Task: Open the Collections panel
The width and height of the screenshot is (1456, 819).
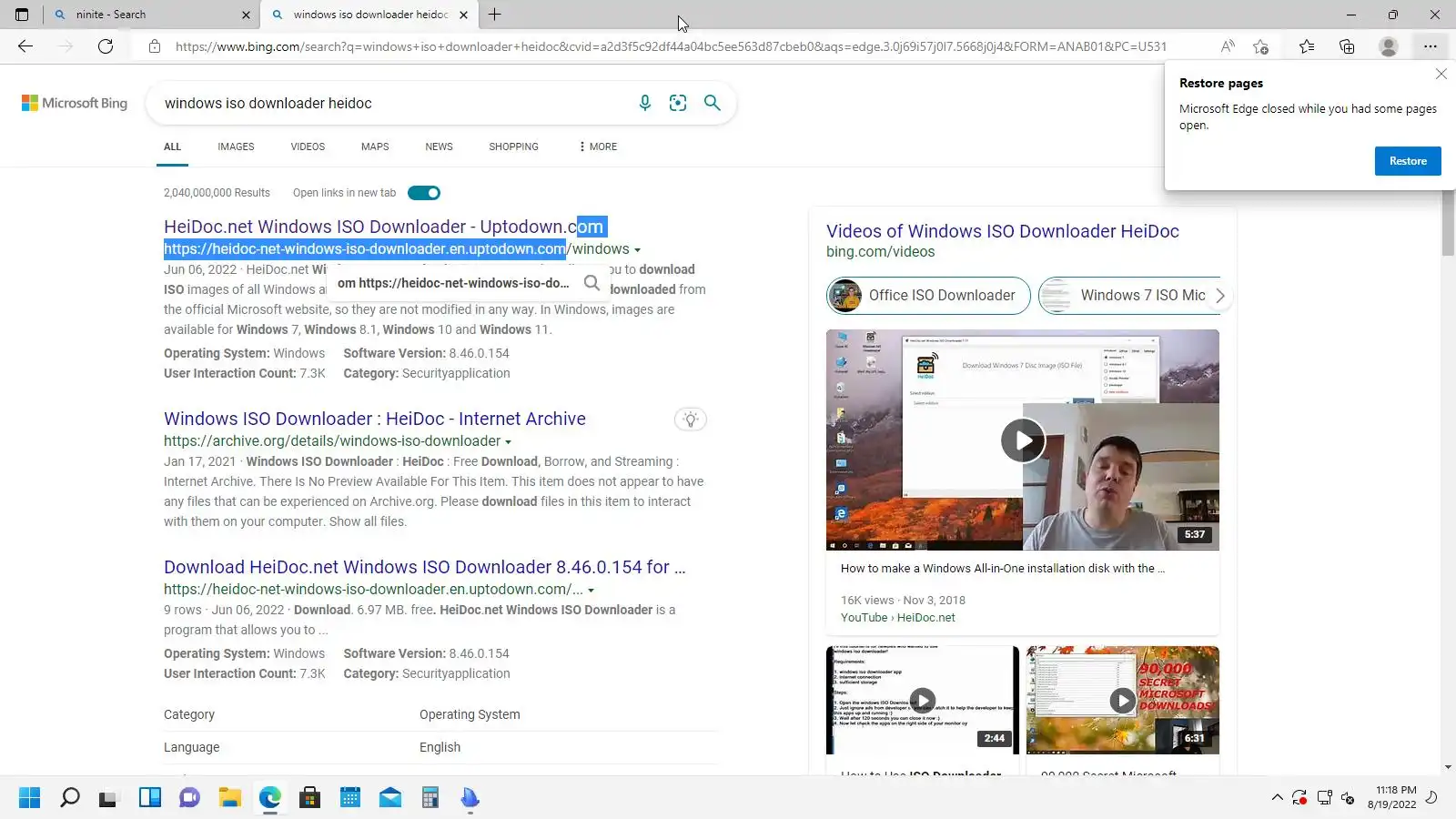Action: (x=1347, y=46)
